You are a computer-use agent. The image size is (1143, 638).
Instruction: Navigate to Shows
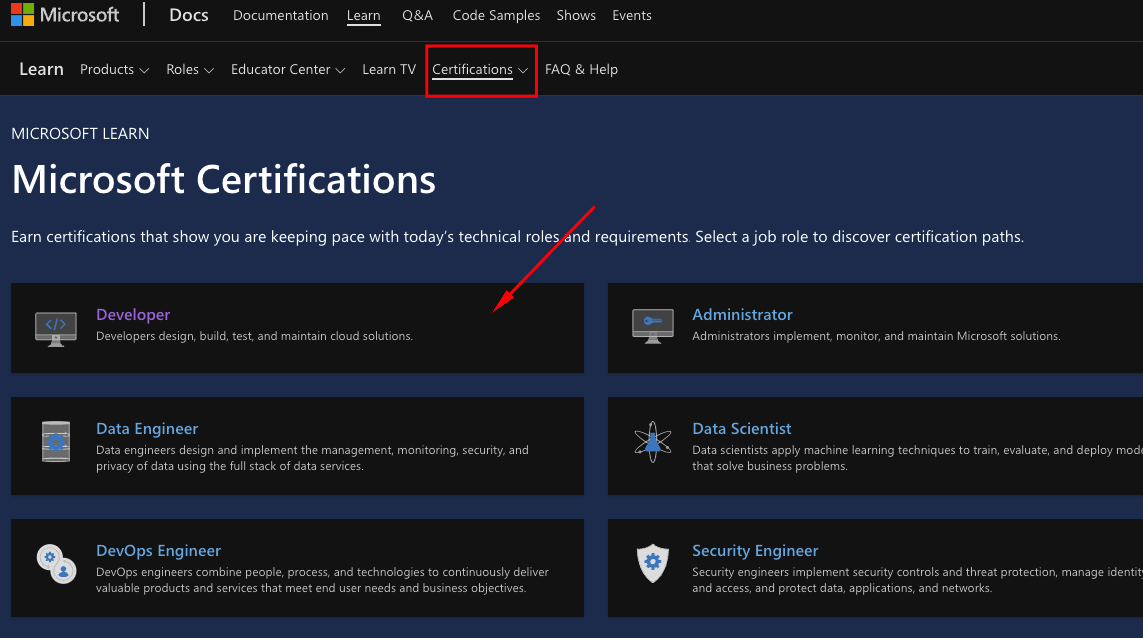pyautogui.click(x=576, y=15)
